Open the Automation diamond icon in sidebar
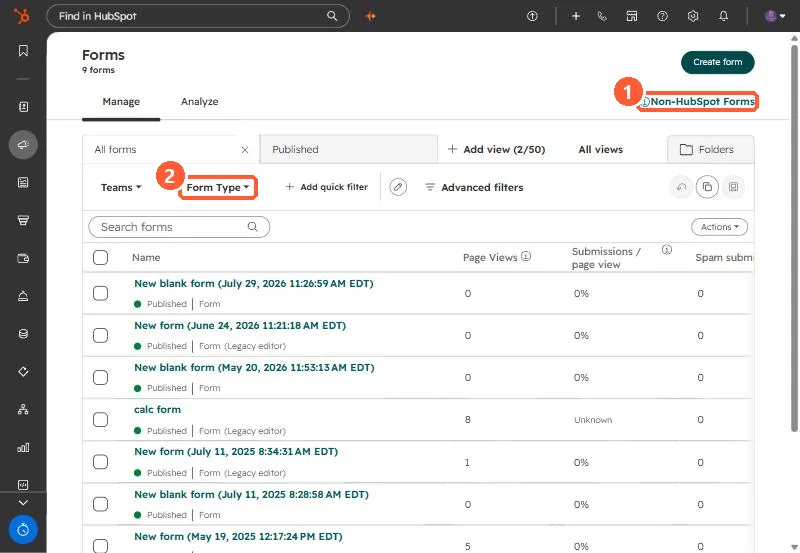 pos(23,371)
